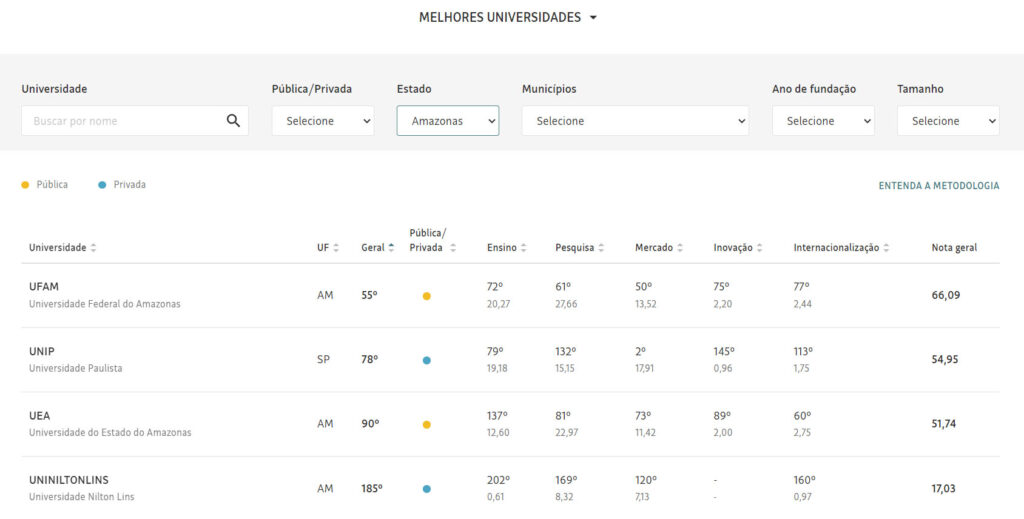Expand the Municípios select dropdown
The width and height of the screenshot is (1024, 519).
(635, 121)
